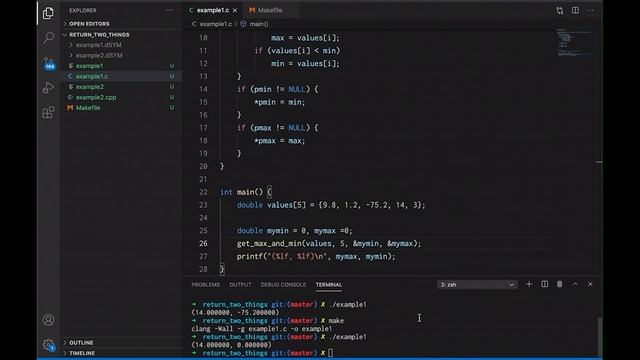Open the Extensions view
This screenshot has height=360, width=640.
pyautogui.click(x=48, y=112)
